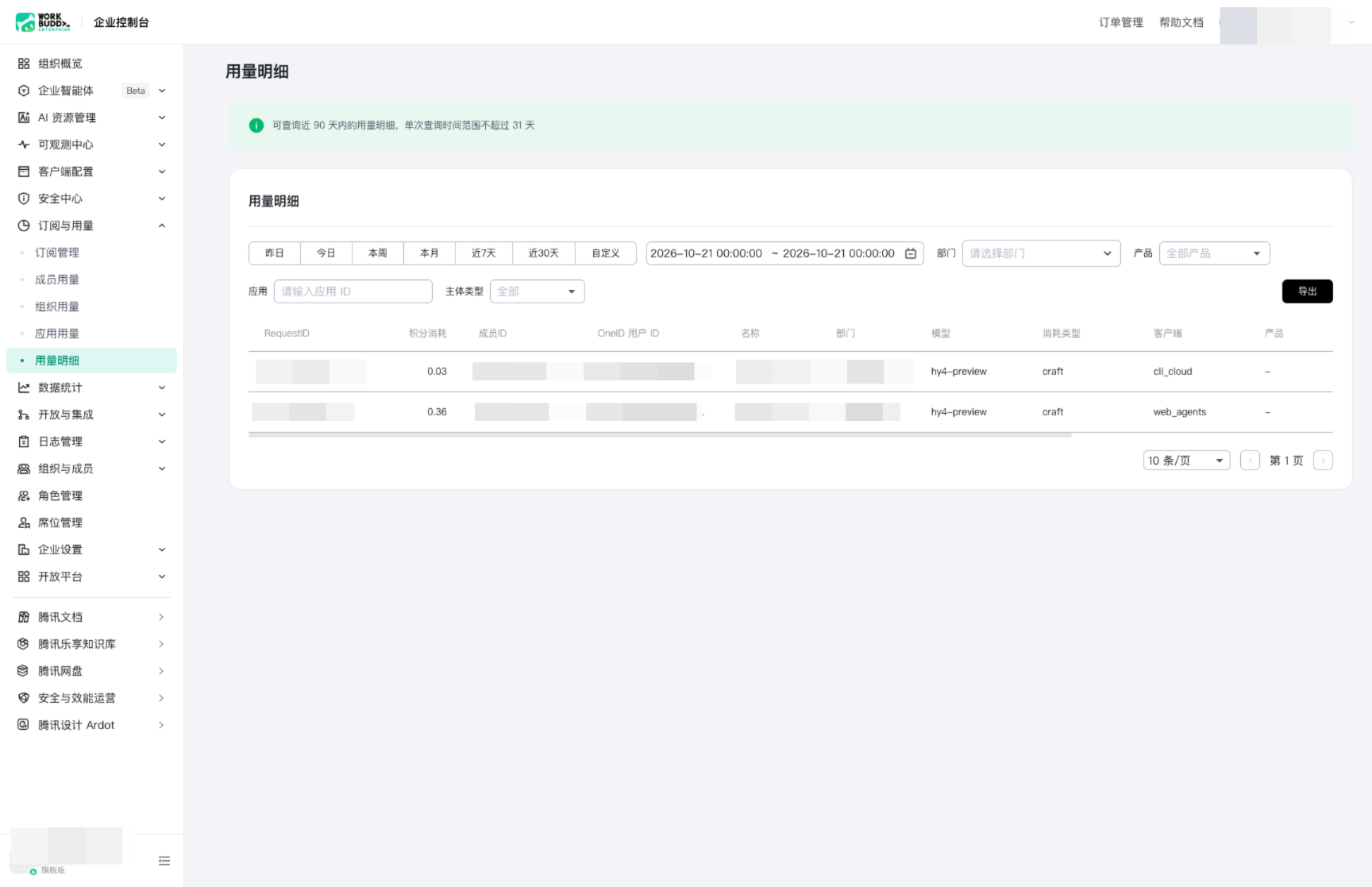The width and height of the screenshot is (1372, 887).
Task: Go to 组织用量 page
Action: tap(57, 307)
